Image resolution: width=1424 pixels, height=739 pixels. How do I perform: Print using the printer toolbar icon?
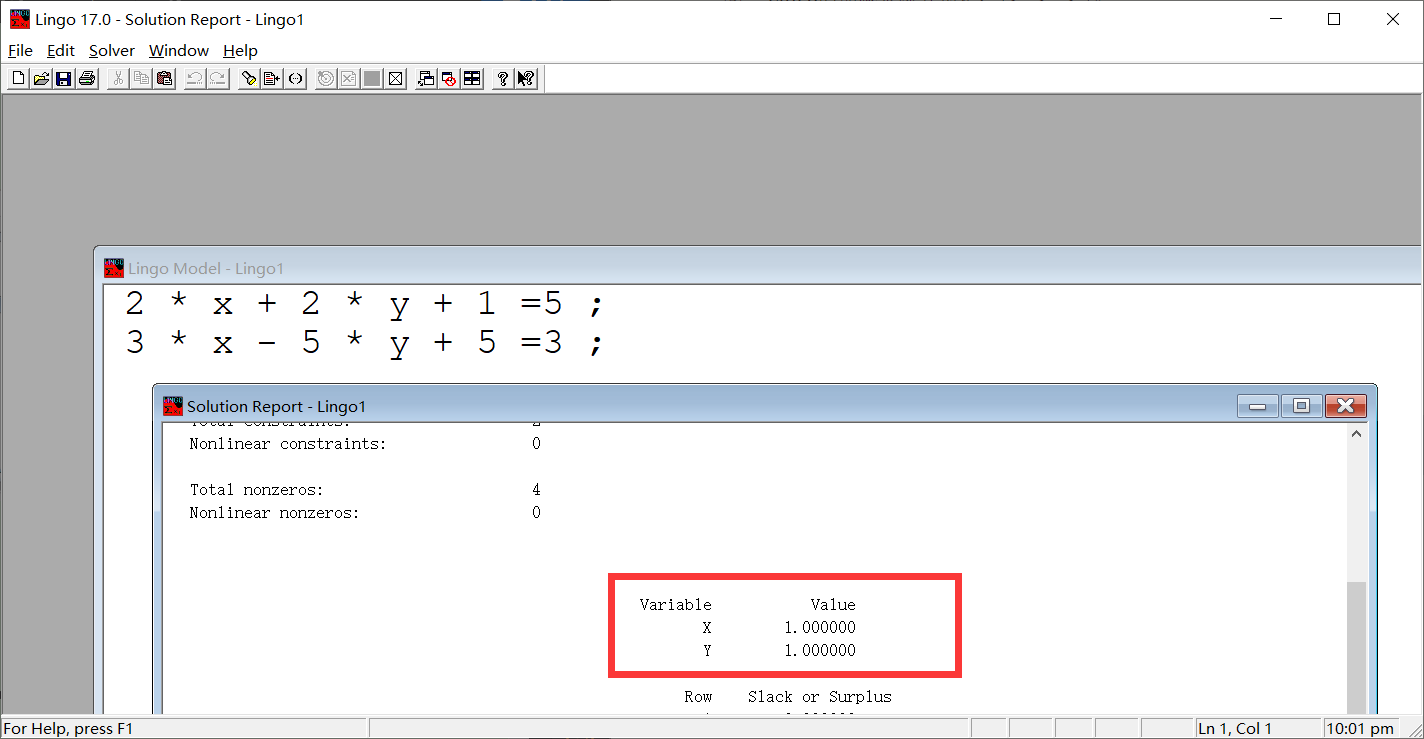(87, 79)
